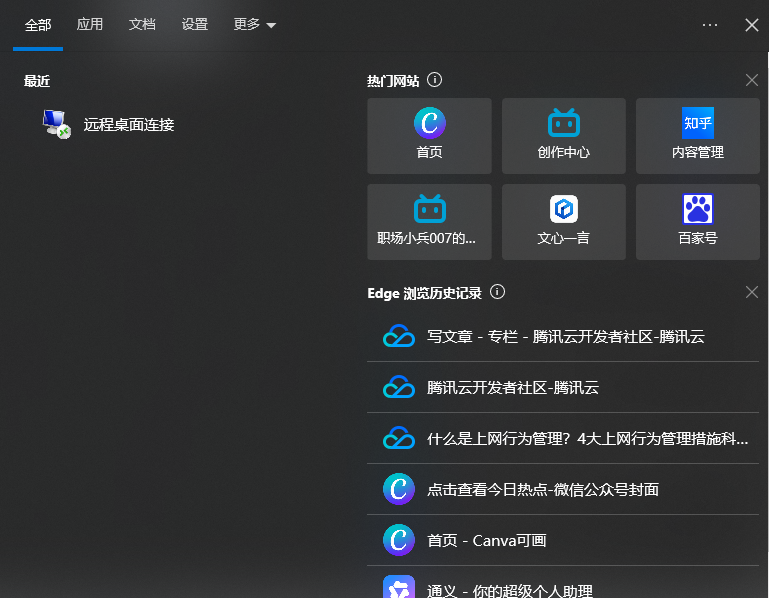Open history entry 首页 - Canva可画
The image size is (769, 598).
click(563, 540)
